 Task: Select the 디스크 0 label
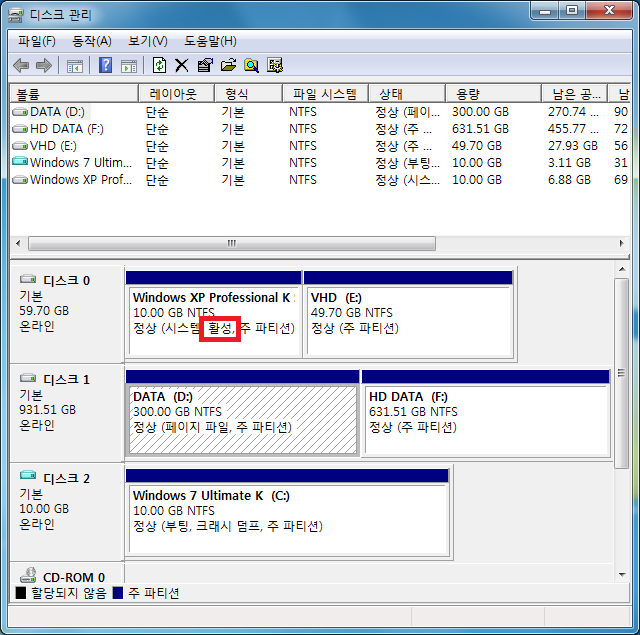click(67, 281)
